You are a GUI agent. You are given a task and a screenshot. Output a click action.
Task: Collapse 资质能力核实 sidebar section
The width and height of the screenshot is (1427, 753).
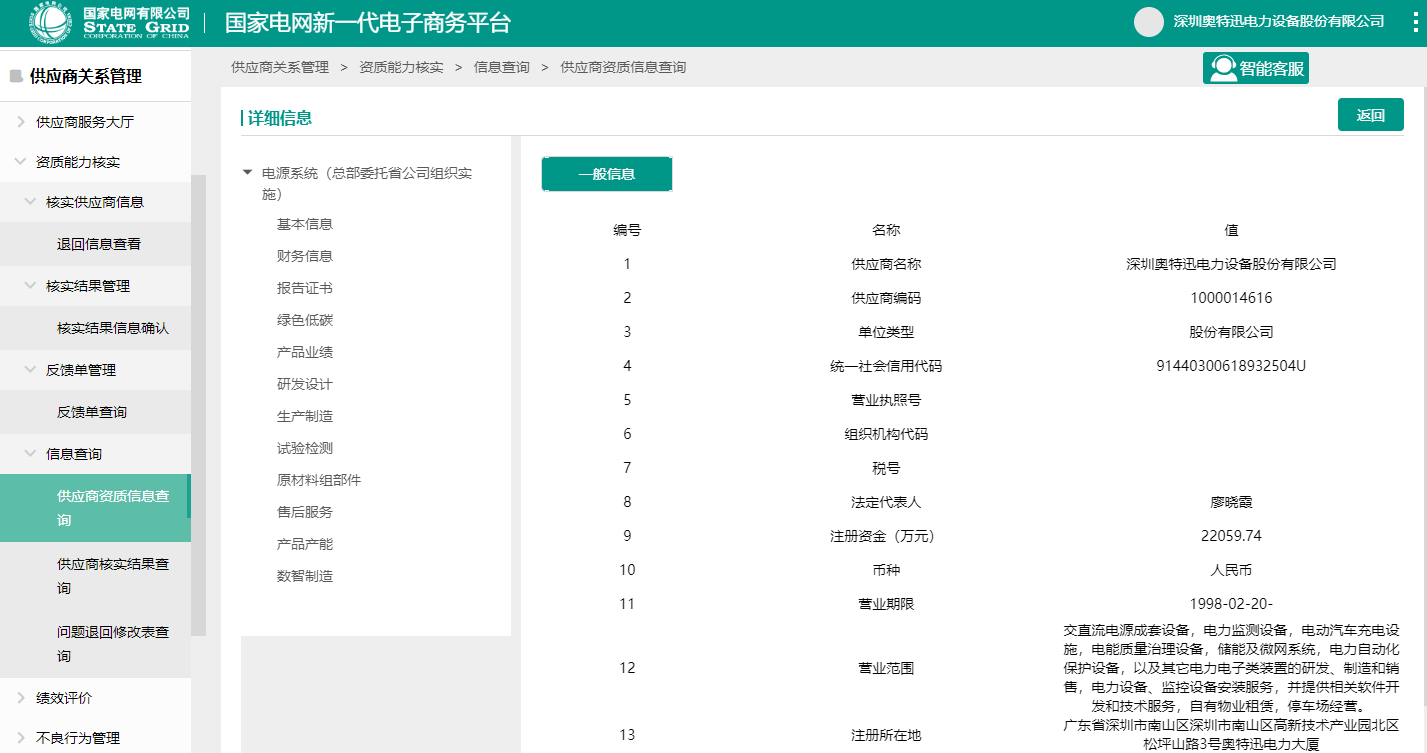click(21, 162)
